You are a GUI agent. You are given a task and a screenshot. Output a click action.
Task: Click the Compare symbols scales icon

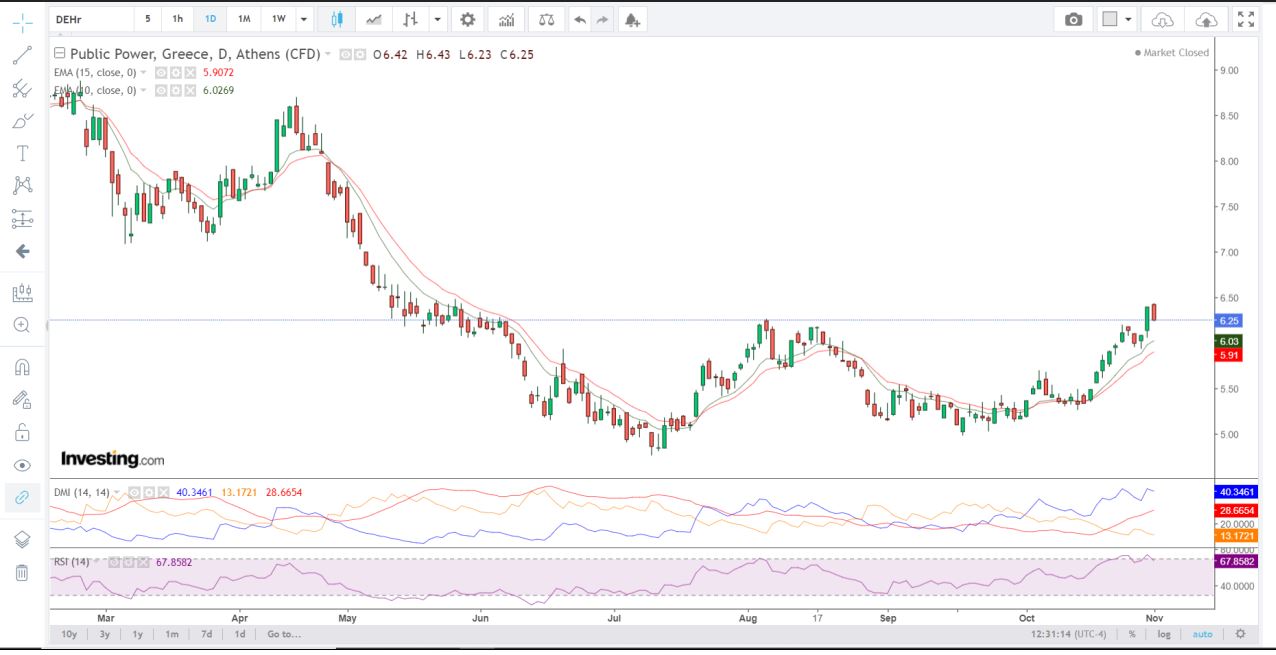coord(545,19)
